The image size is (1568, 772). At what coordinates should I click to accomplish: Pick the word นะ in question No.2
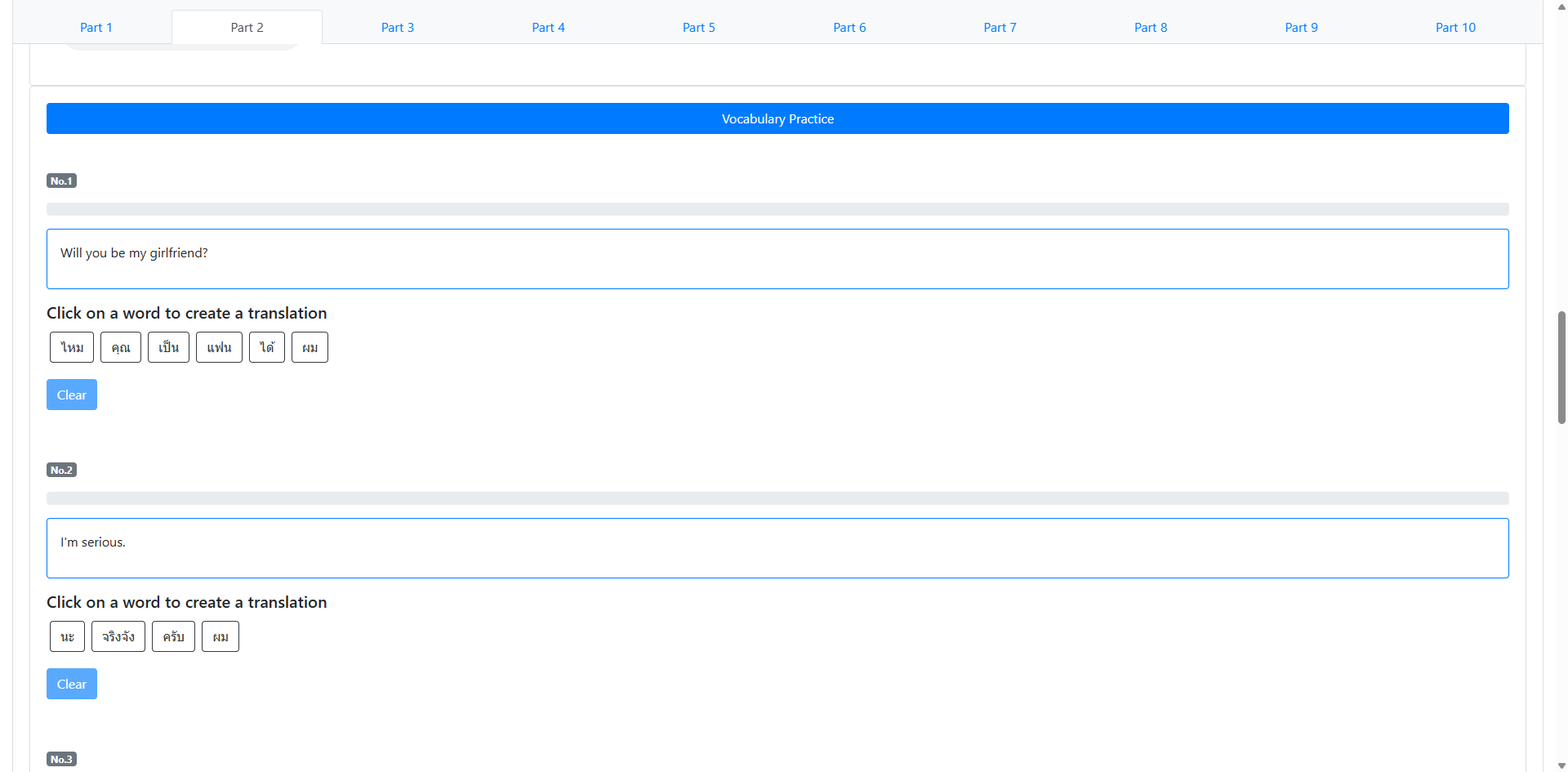click(67, 636)
